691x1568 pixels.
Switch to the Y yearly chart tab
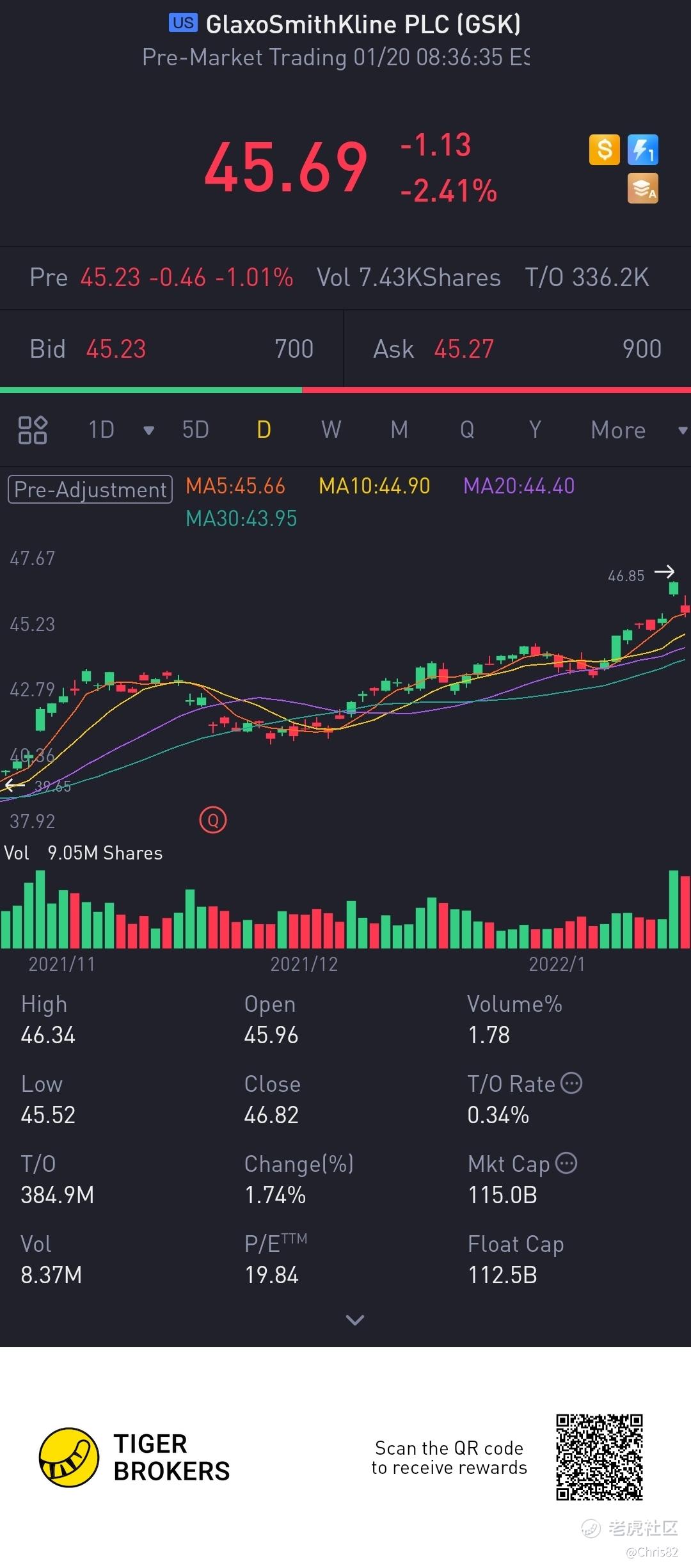pos(535,429)
